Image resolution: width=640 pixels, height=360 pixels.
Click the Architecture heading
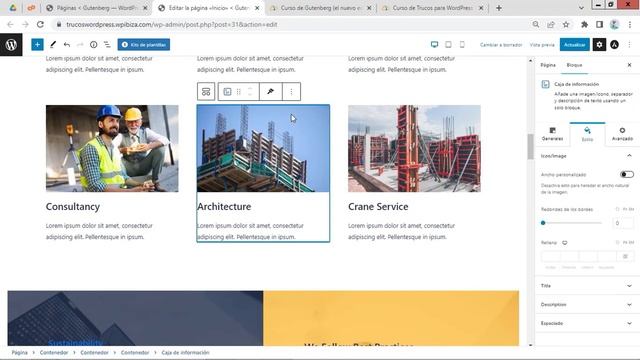point(224,207)
